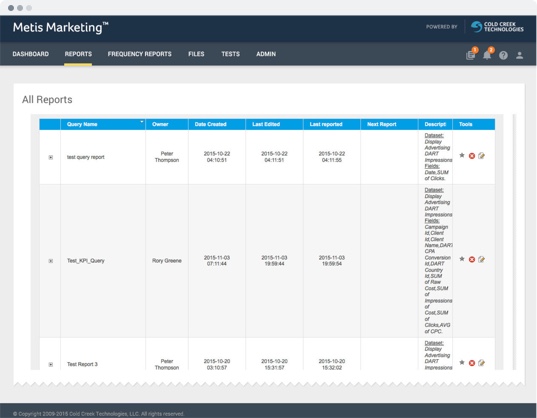Viewport: 537px width, 418px height.
Task: Star the Test_KPI_Query report
Action: (x=462, y=259)
